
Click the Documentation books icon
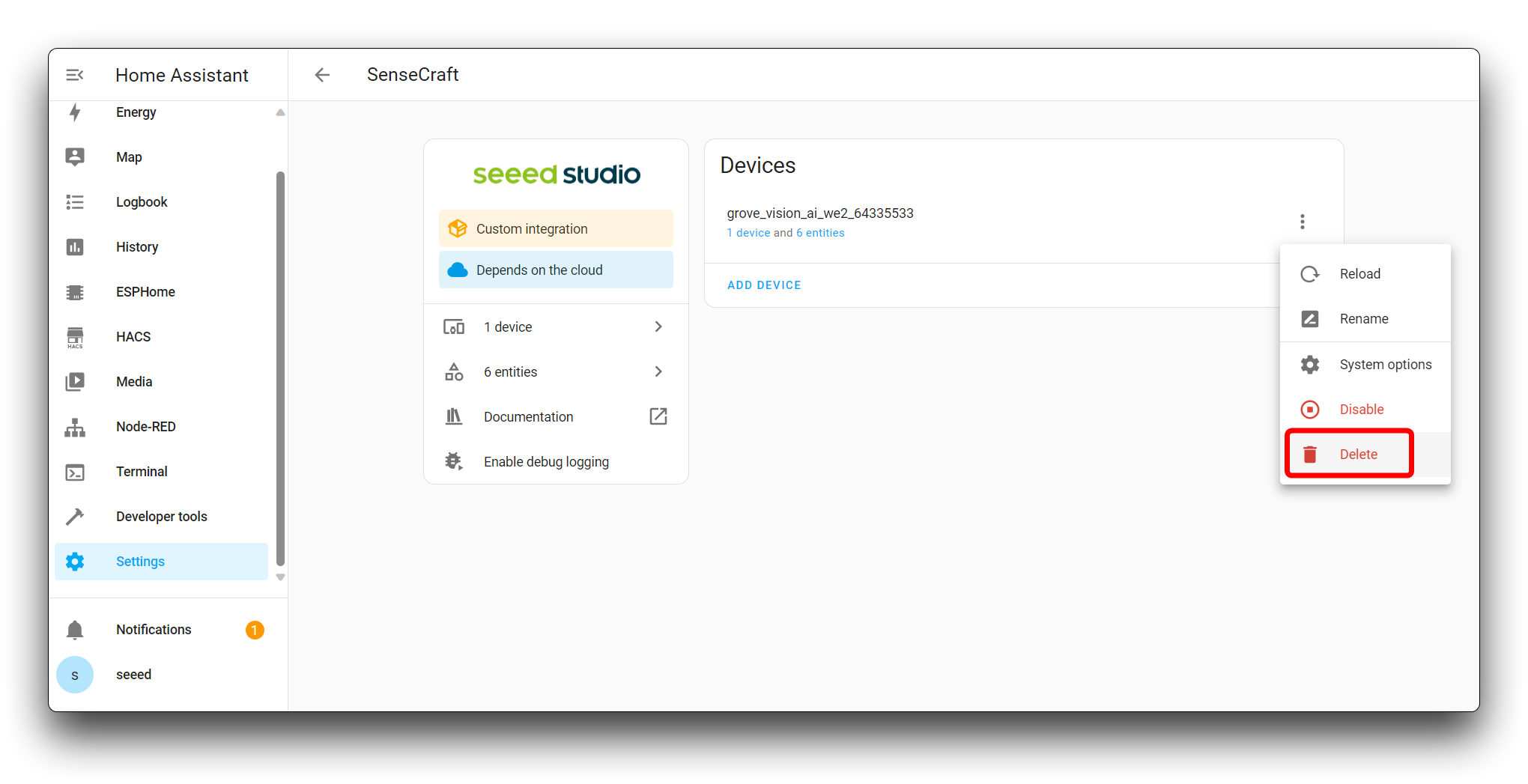point(454,416)
